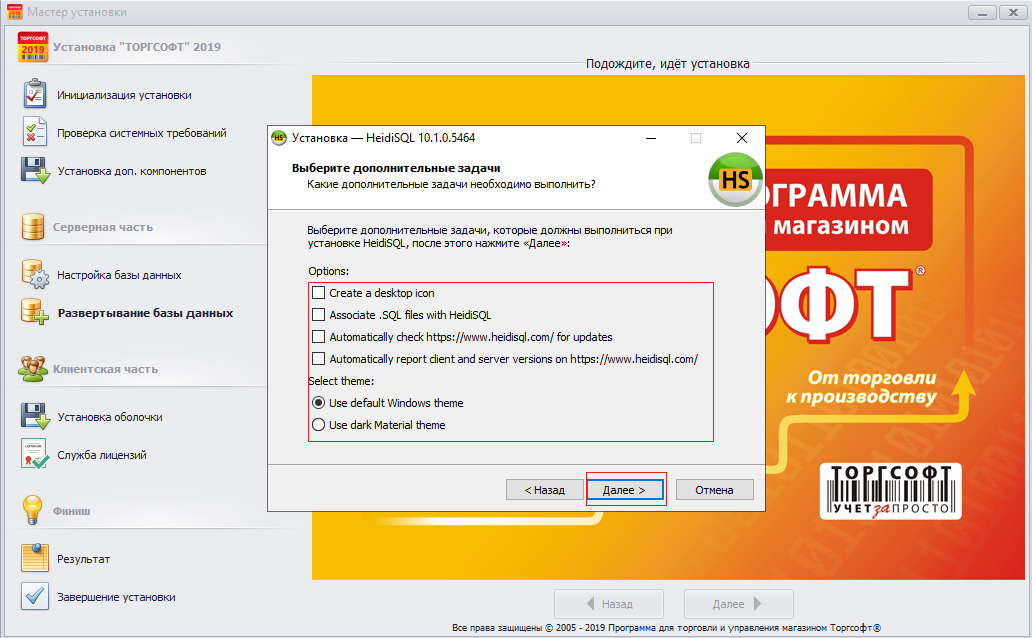Screen dimensions: 1032x638
Task: Click the green HeidiSQL logo icon
Action: (x=735, y=180)
